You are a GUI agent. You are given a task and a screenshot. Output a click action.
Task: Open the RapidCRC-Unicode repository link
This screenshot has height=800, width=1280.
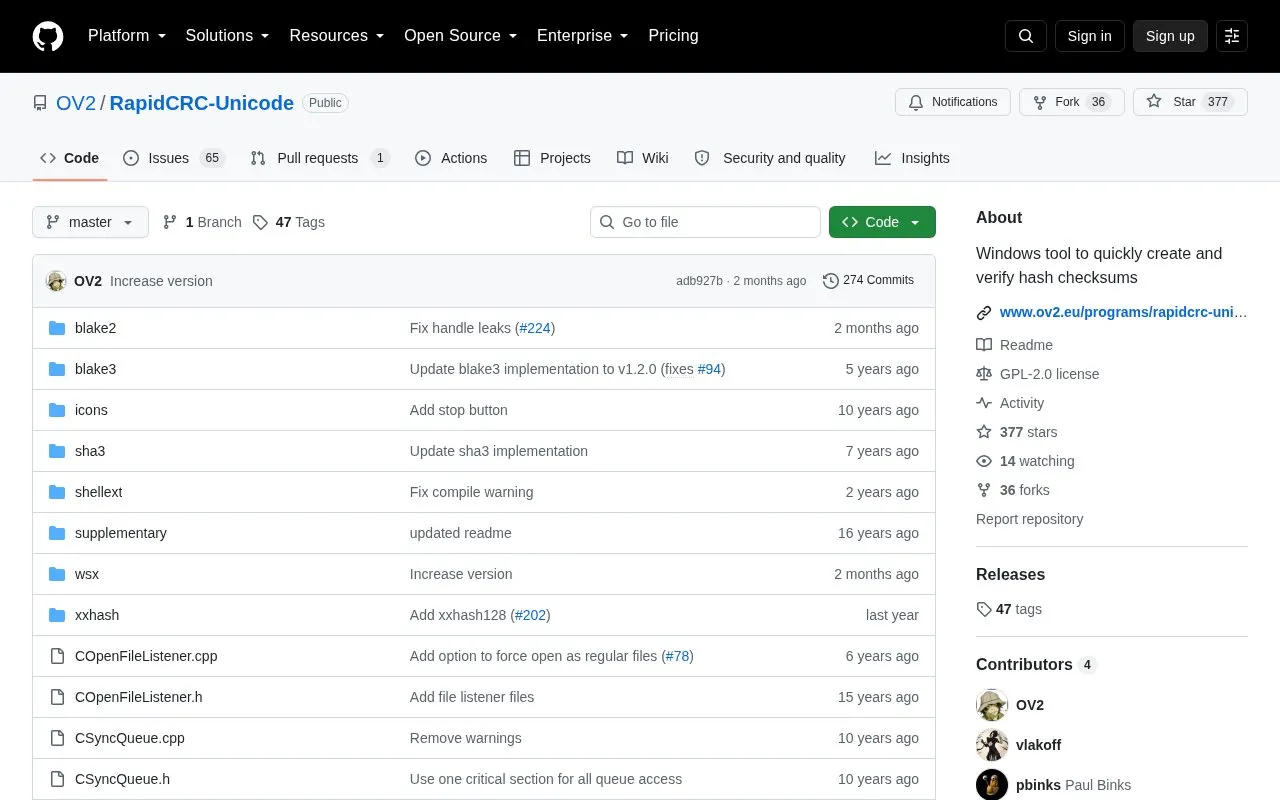click(202, 103)
